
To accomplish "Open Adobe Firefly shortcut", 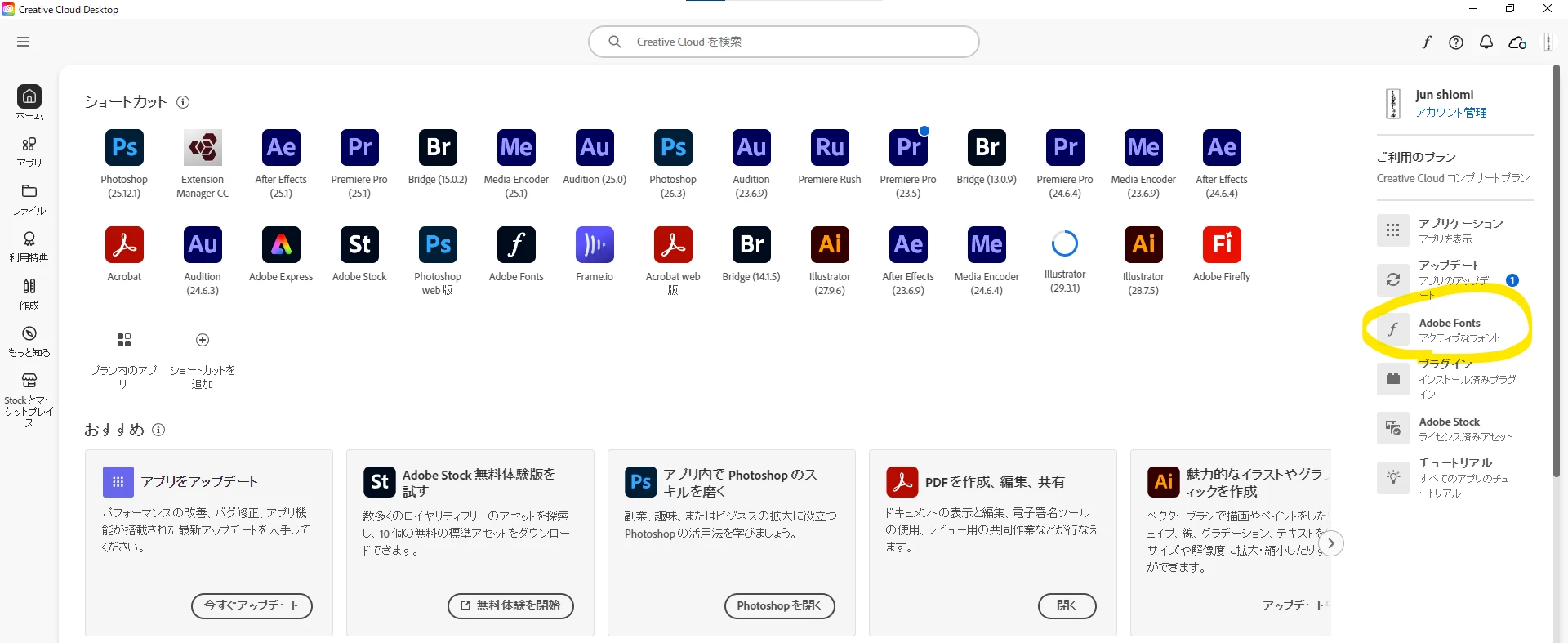I will pos(1222,245).
